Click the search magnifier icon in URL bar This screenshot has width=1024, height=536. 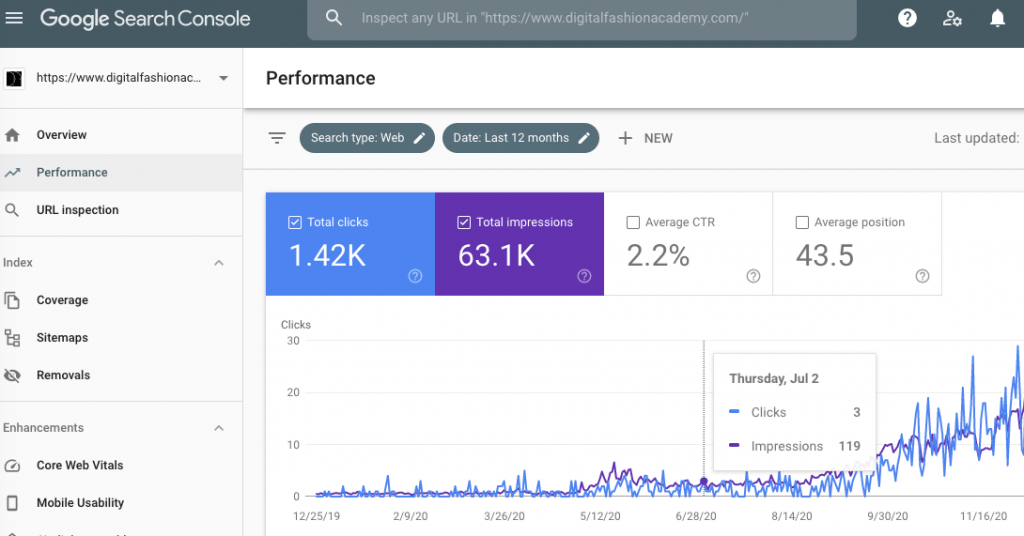(x=334, y=18)
